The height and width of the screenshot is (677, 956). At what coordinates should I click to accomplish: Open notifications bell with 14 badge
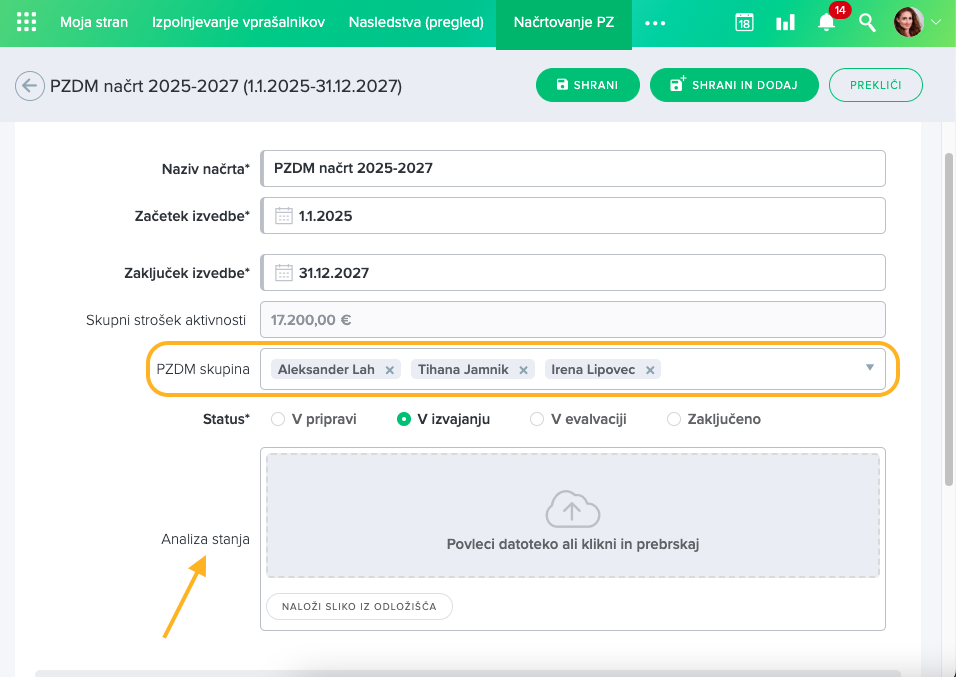(x=826, y=22)
